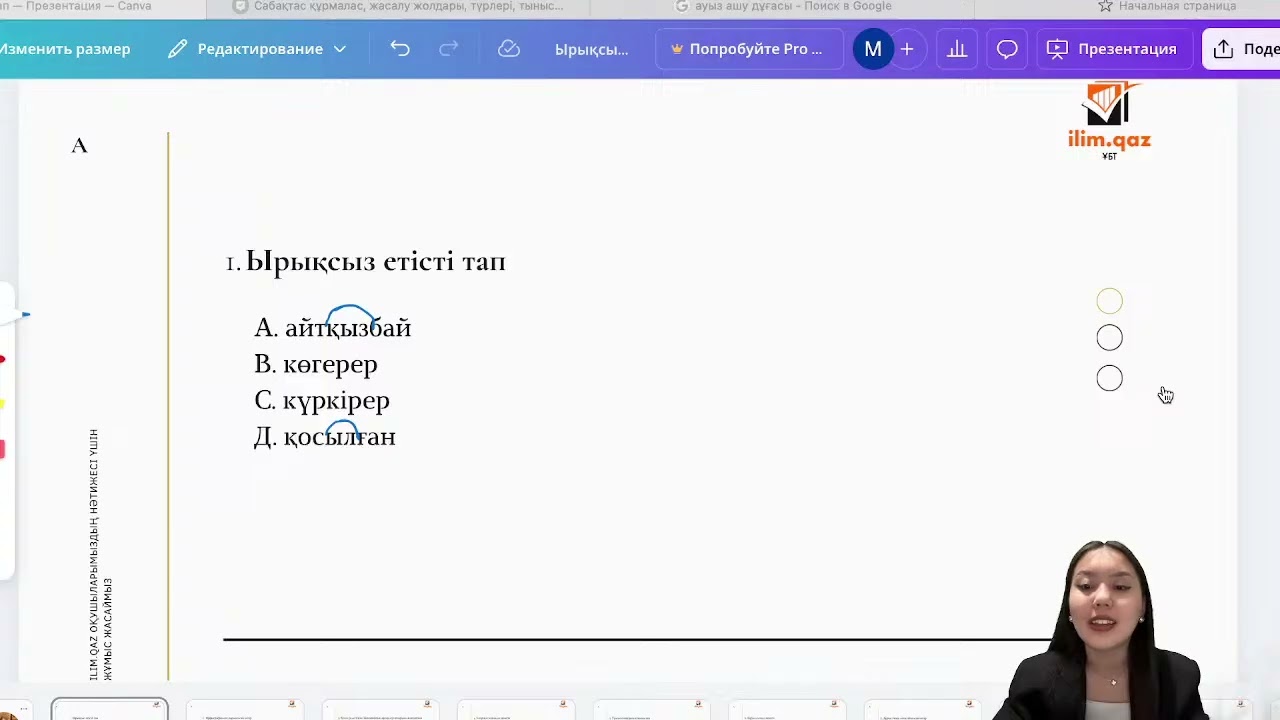Click the Попробуйте Pro button
The image size is (1280, 720).
pyautogui.click(x=747, y=49)
